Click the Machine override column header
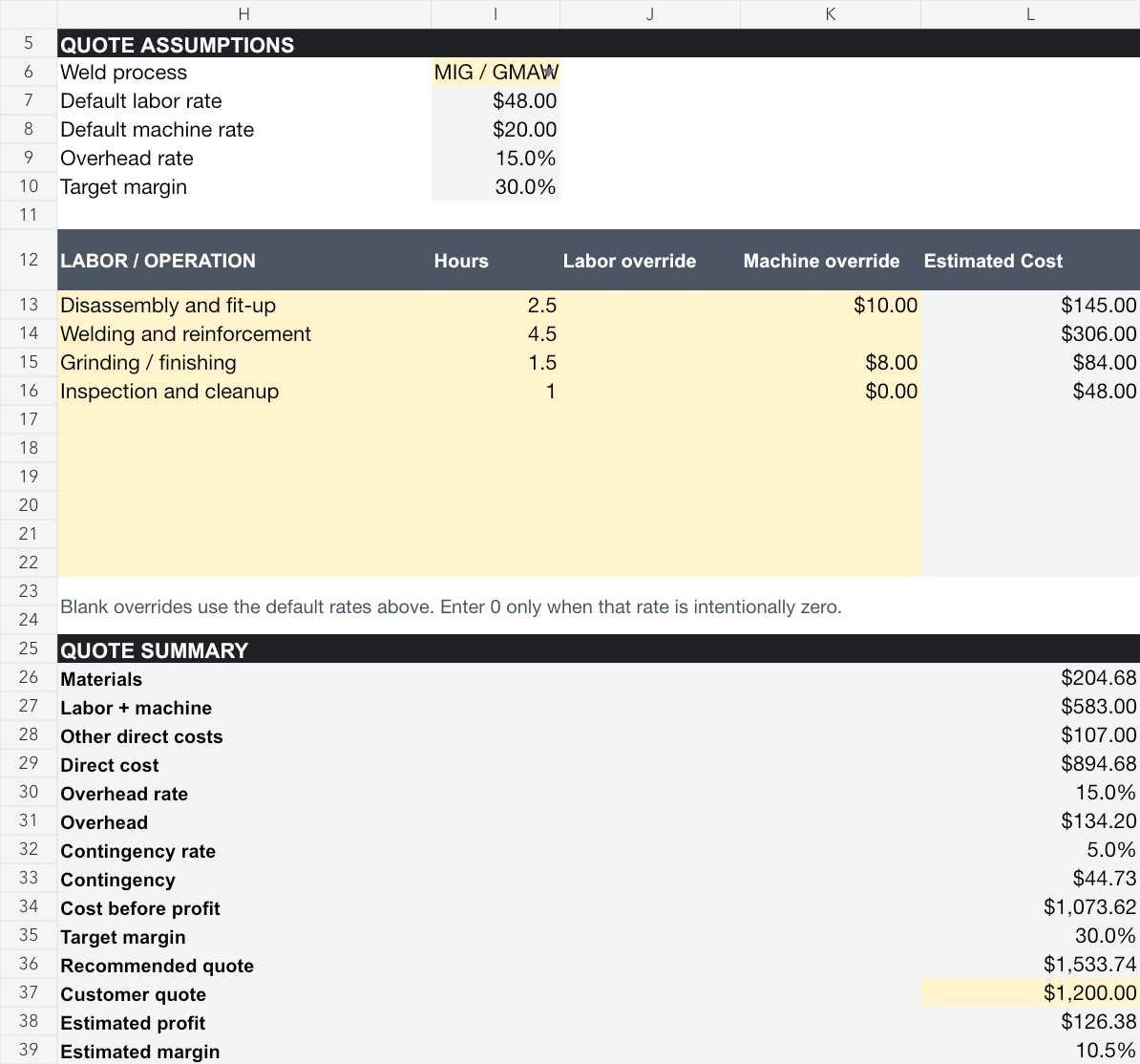 831,261
